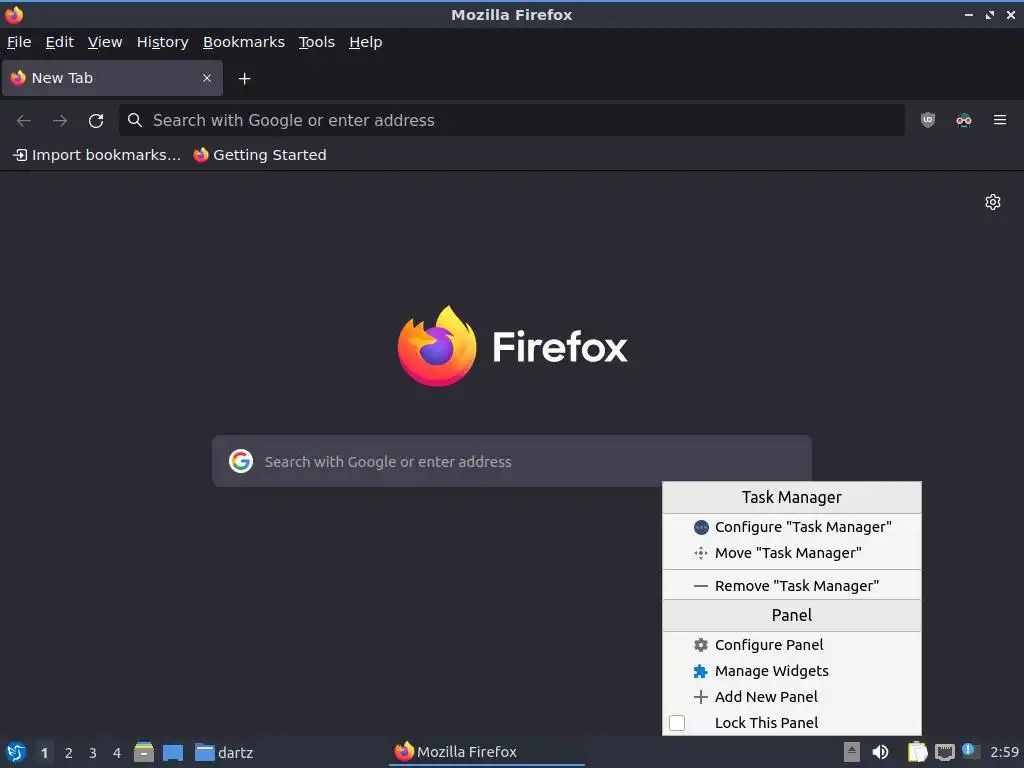Open the Bookmarks menu
The width and height of the screenshot is (1024, 768).
click(x=244, y=42)
